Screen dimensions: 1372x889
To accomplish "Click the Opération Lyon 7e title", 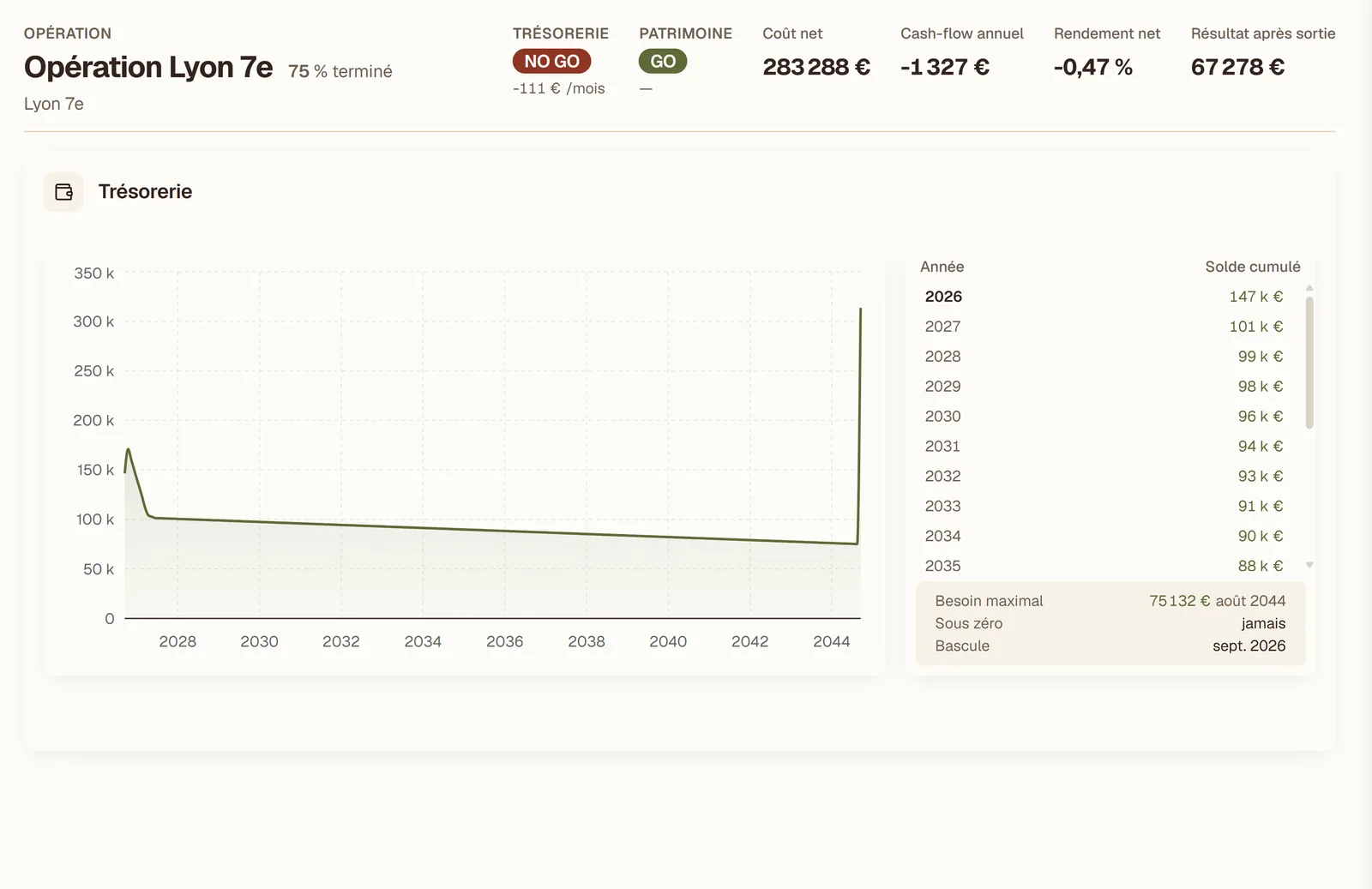I will pos(148,67).
